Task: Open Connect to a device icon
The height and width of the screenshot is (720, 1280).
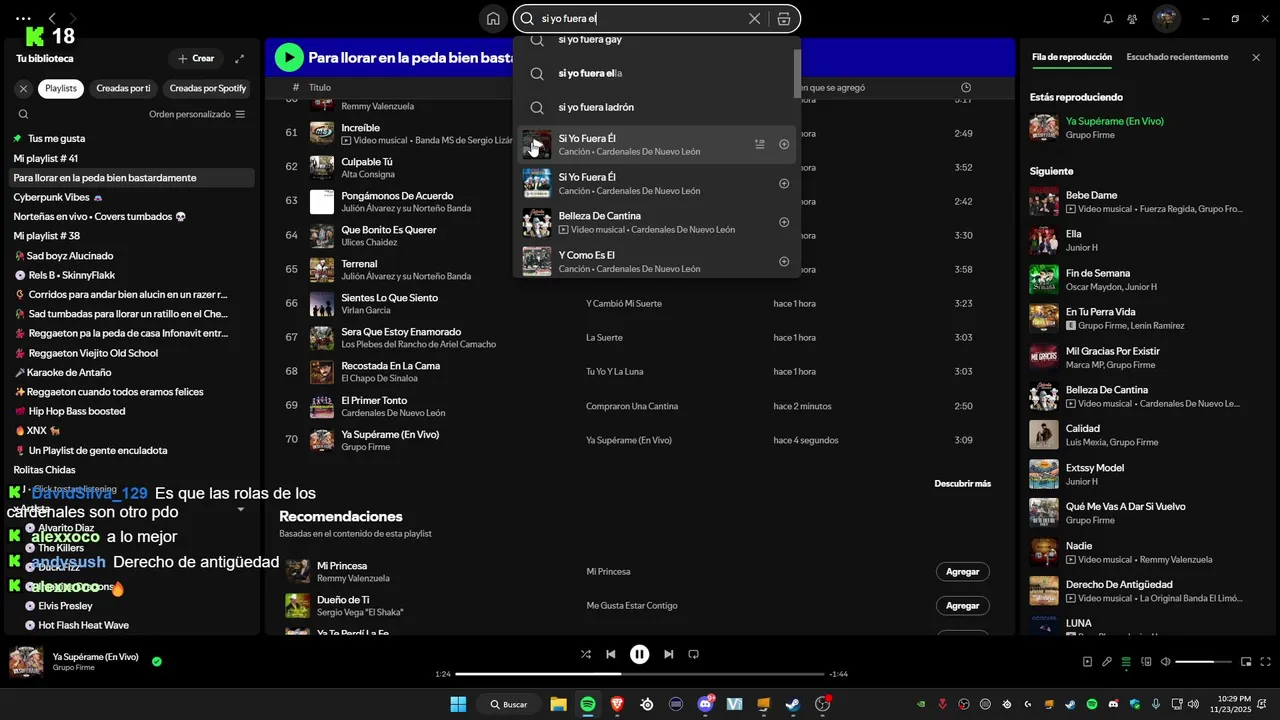Action: 1146,662
